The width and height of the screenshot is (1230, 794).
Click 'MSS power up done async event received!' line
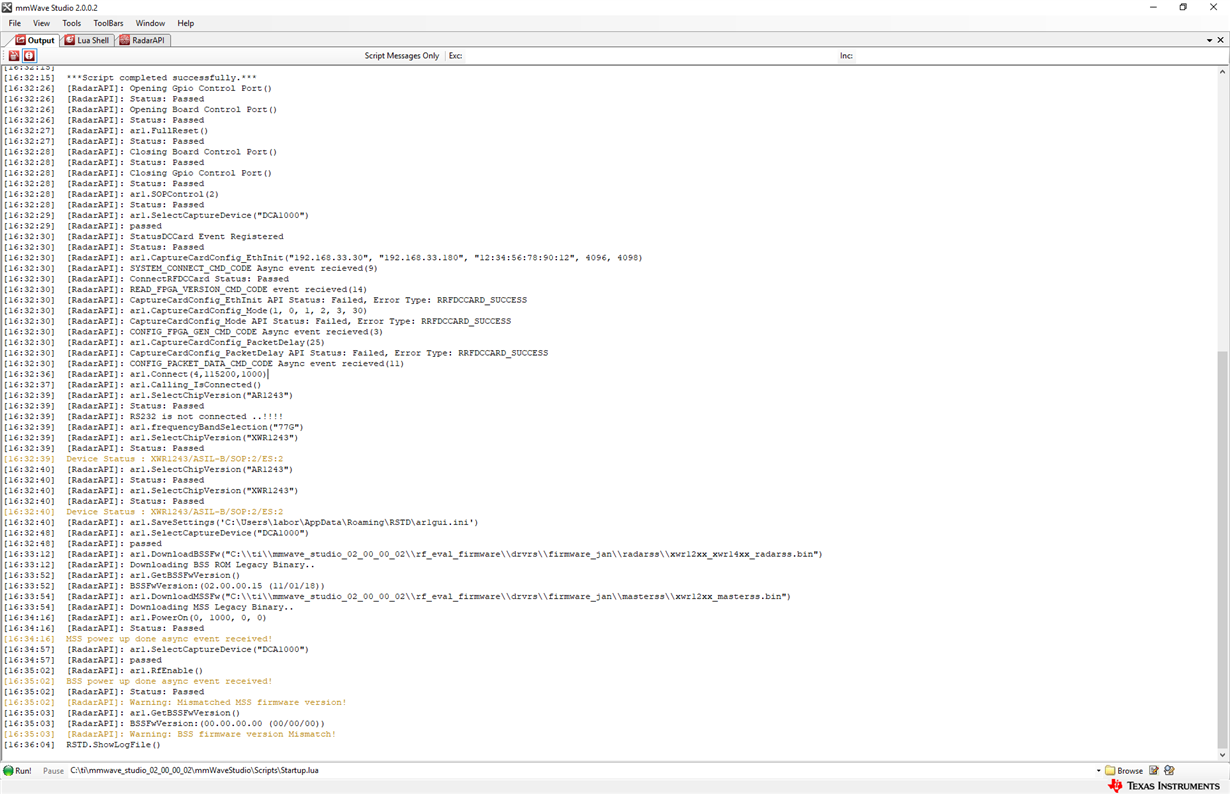(169, 639)
